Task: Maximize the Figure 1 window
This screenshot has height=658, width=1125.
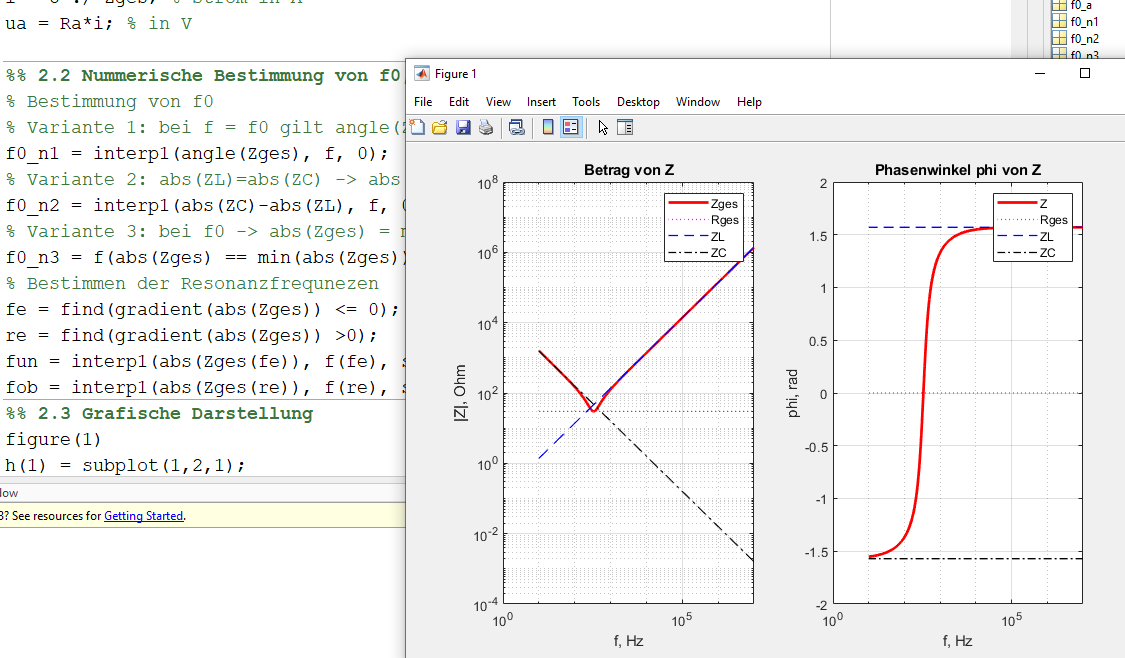Action: pyautogui.click(x=1085, y=73)
